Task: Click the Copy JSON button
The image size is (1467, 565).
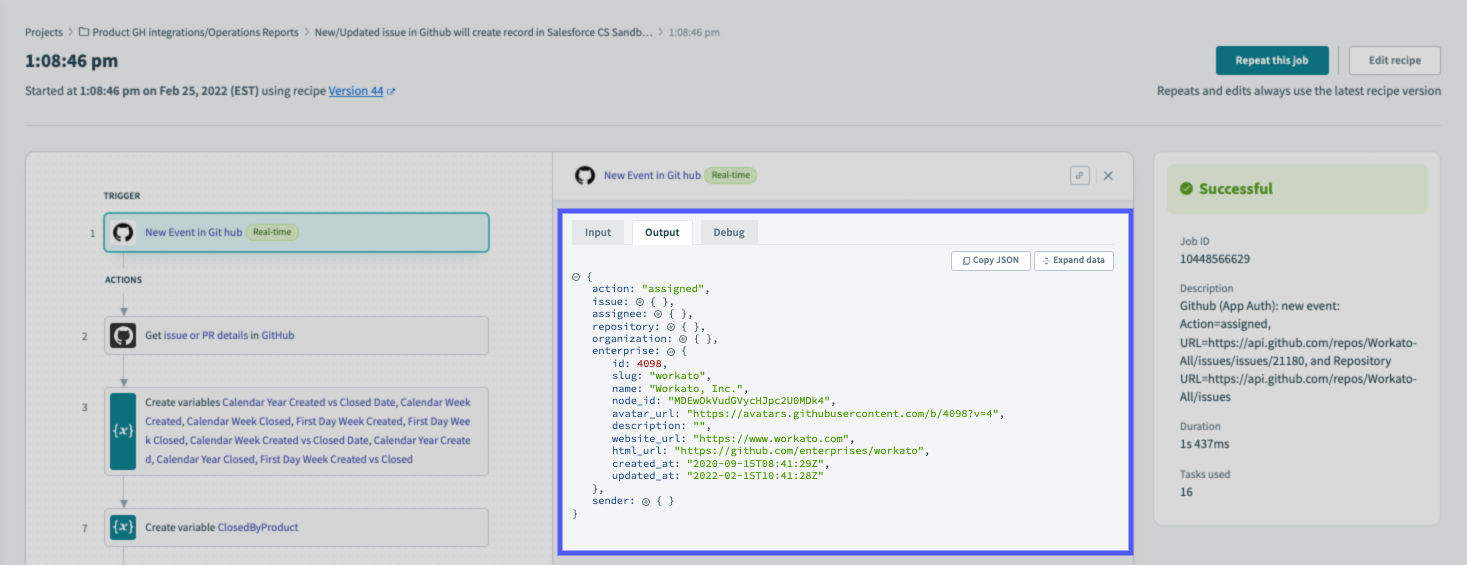Action: tap(990, 260)
